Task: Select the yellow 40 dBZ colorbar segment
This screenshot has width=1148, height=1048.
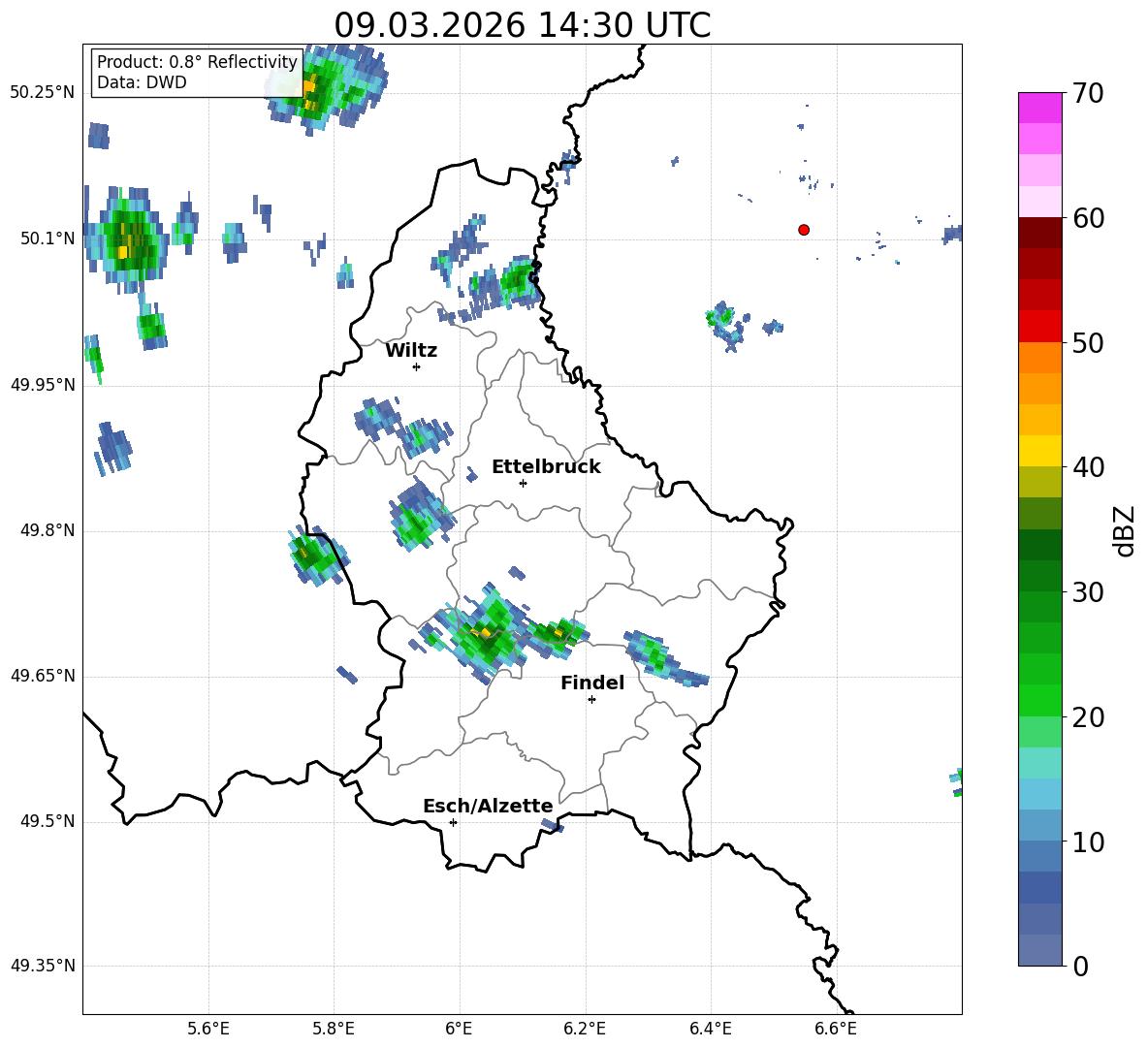Action: point(1039,451)
